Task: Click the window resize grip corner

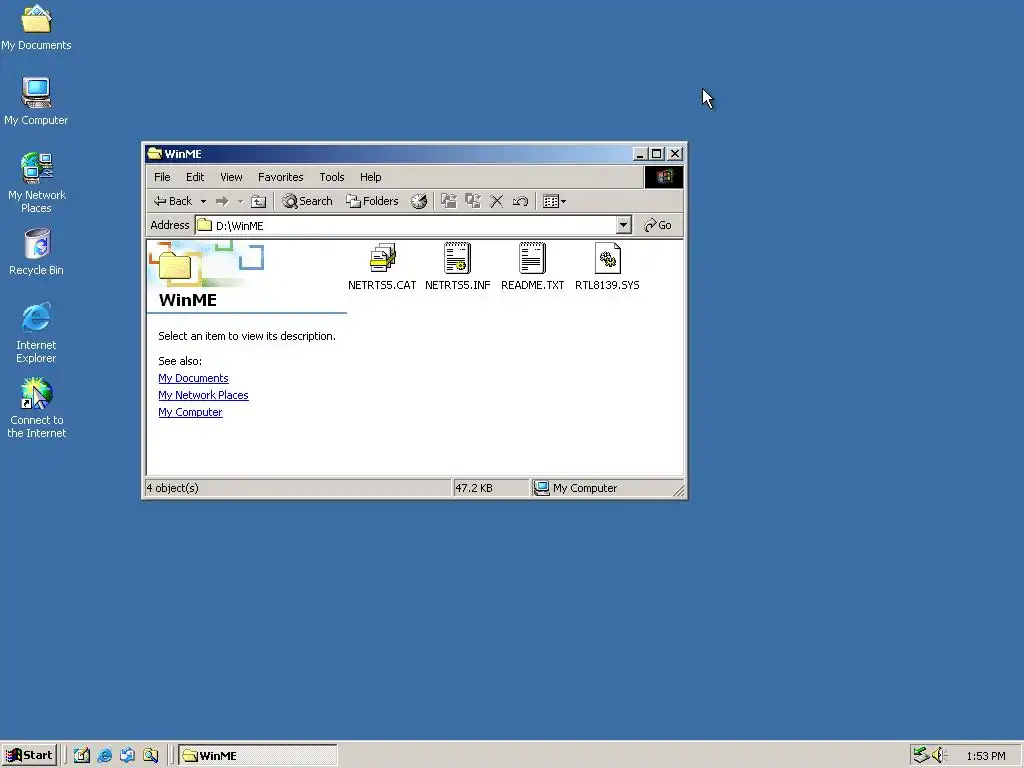Action: [x=679, y=490]
